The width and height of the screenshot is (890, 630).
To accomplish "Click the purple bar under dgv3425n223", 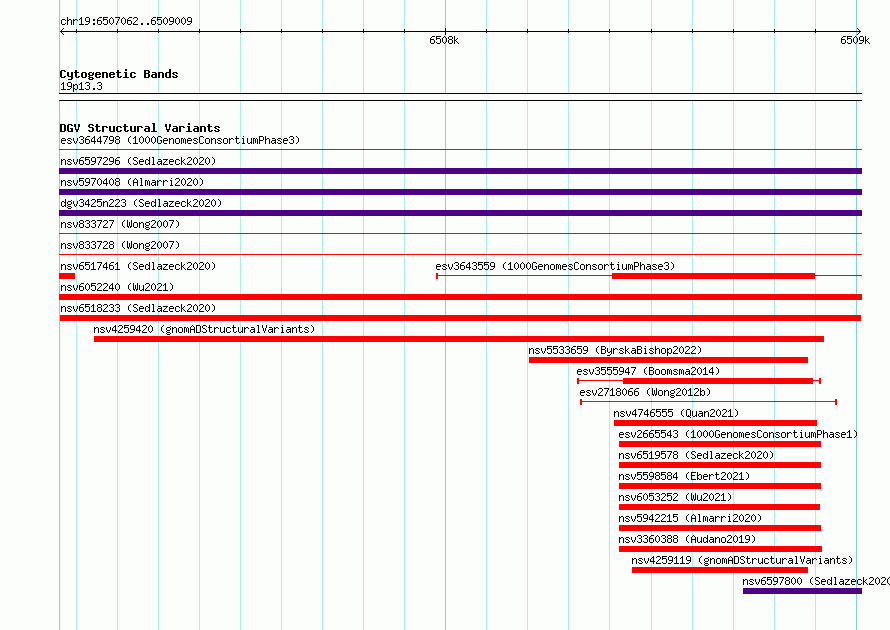I will pos(460,213).
